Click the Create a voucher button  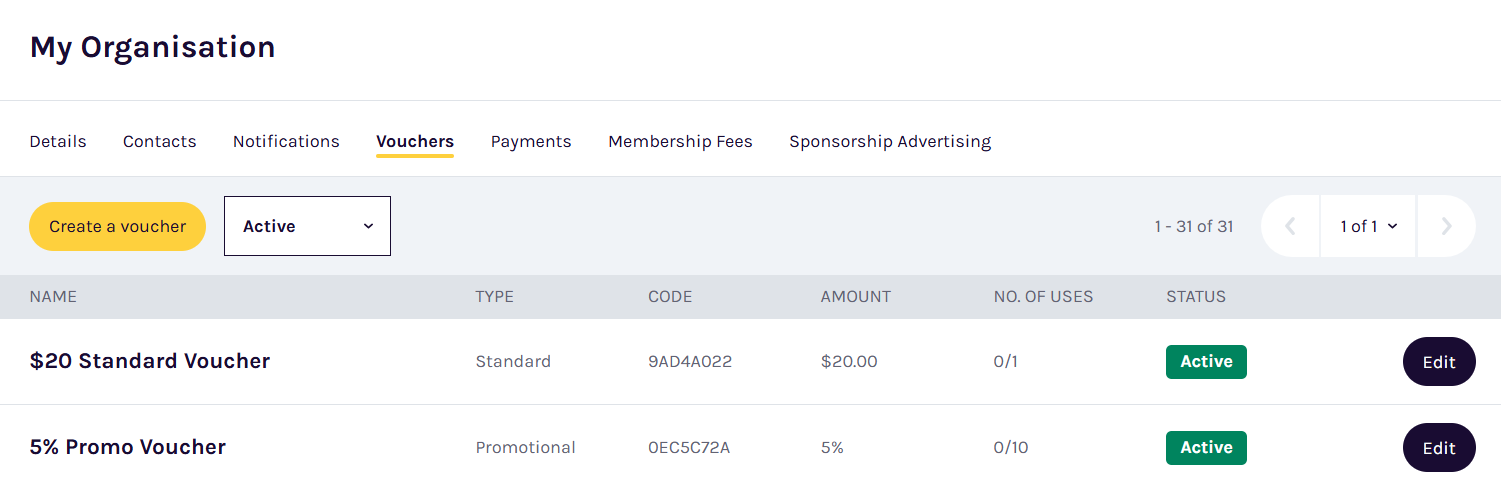[x=117, y=227]
